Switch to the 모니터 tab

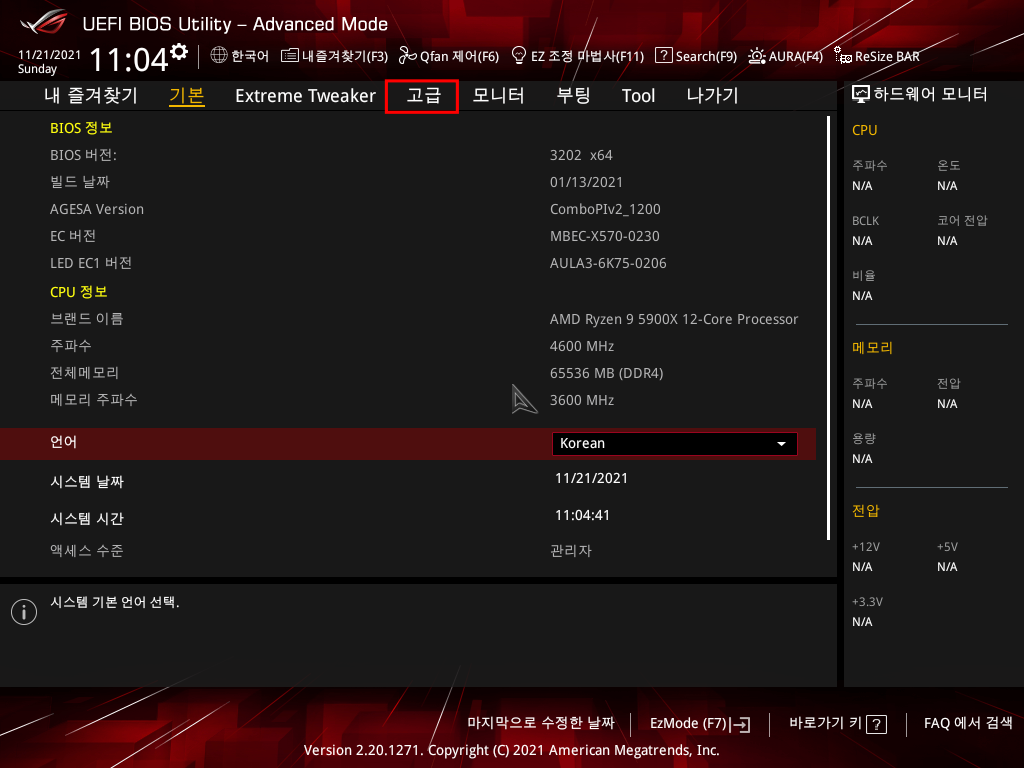pyautogui.click(x=498, y=95)
